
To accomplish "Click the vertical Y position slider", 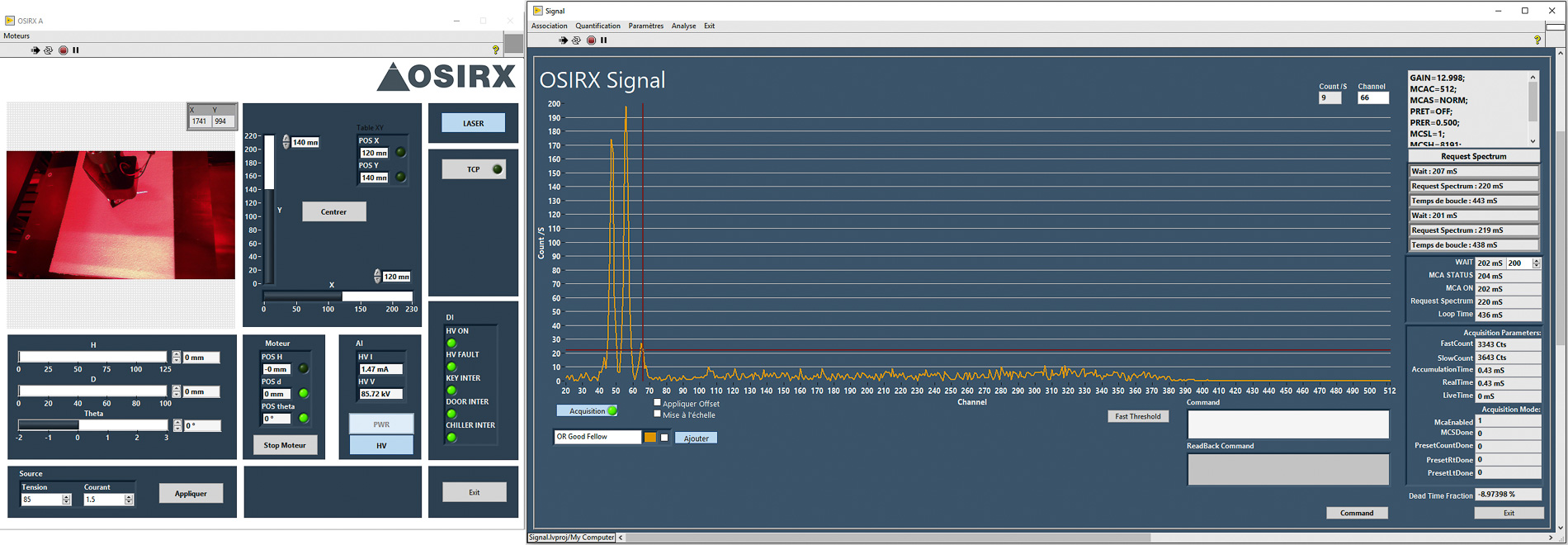I will pos(269,210).
